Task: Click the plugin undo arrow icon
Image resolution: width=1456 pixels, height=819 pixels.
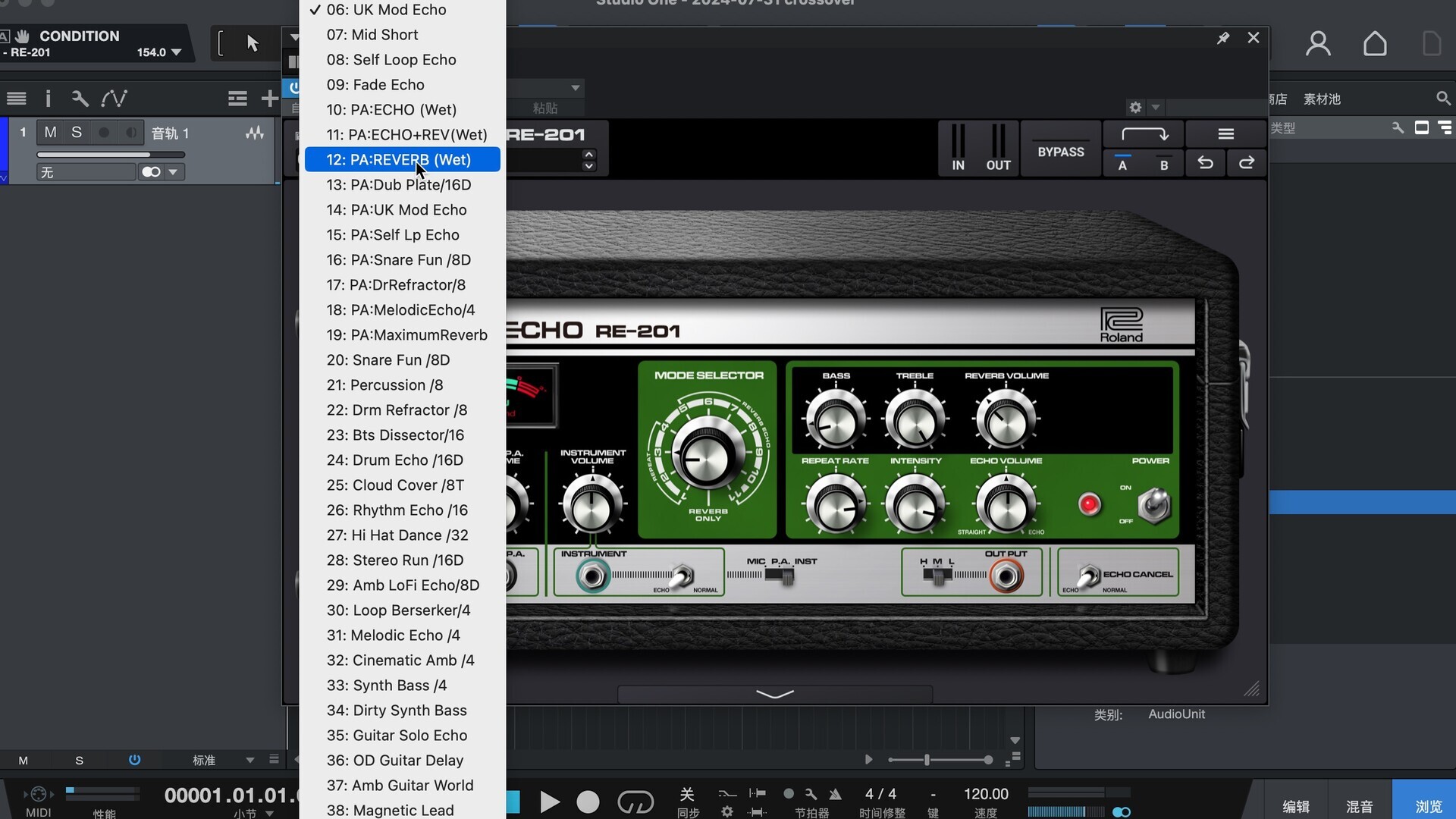Action: [1205, 163]
